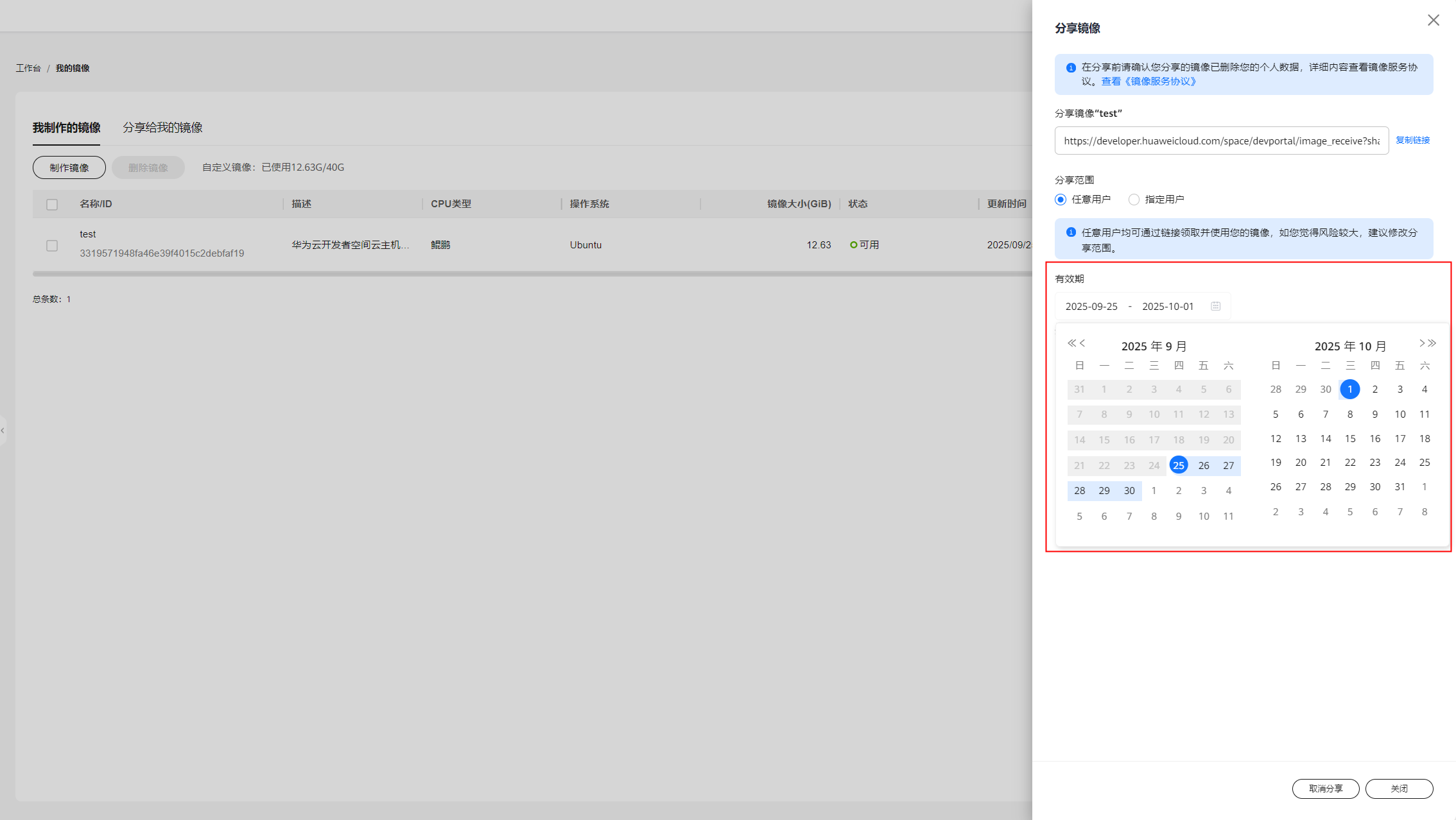Open the 查看《镜像服务协议》 link
1456x820 pixels.
[1148, 81]
